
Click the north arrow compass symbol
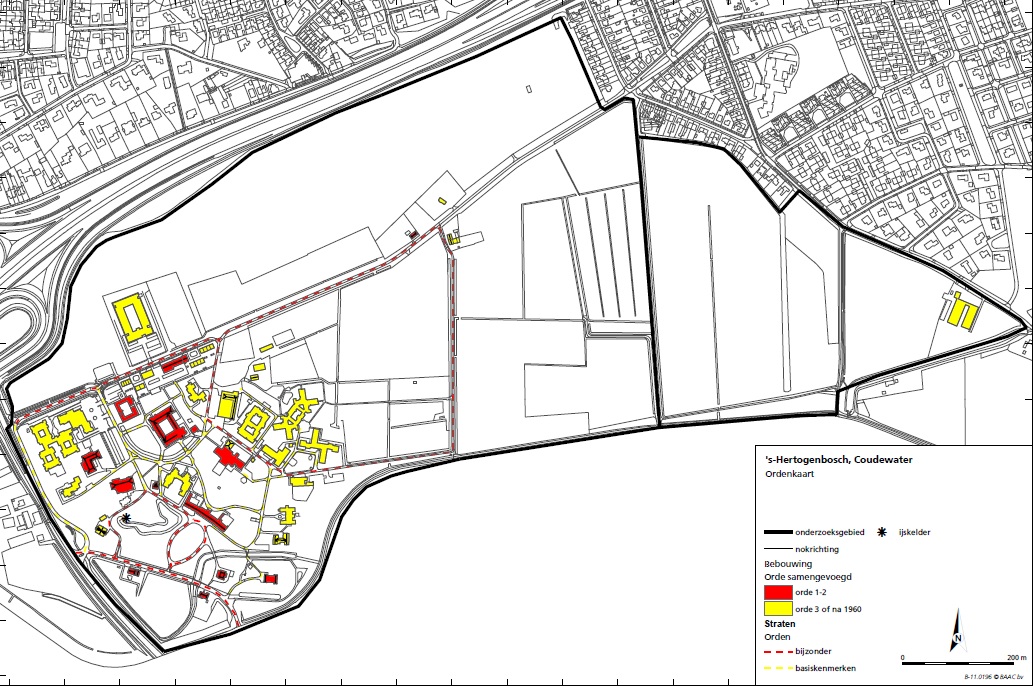pyautogui.click(x=958, y=631)
